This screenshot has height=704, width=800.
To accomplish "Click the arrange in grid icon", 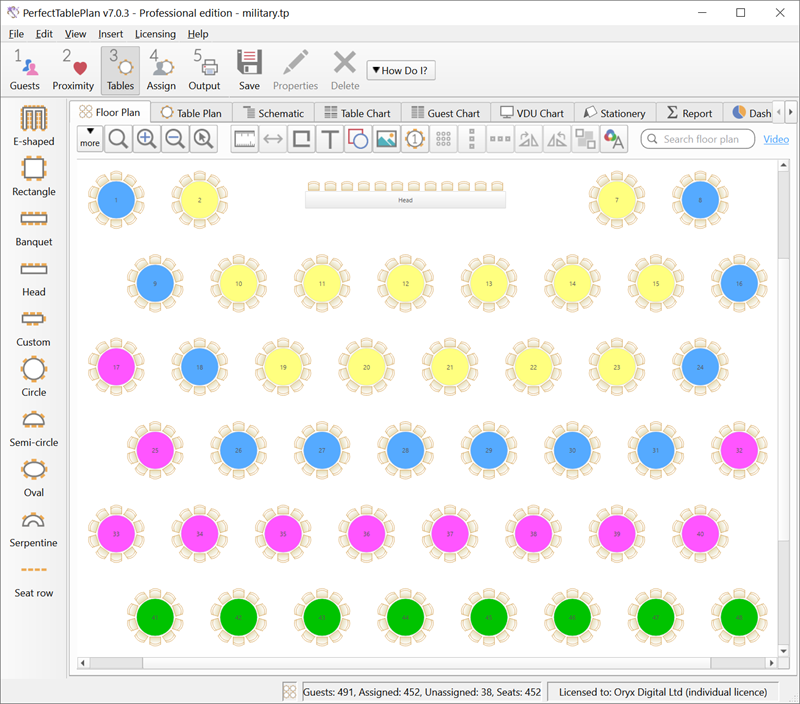I will point(443,139).
